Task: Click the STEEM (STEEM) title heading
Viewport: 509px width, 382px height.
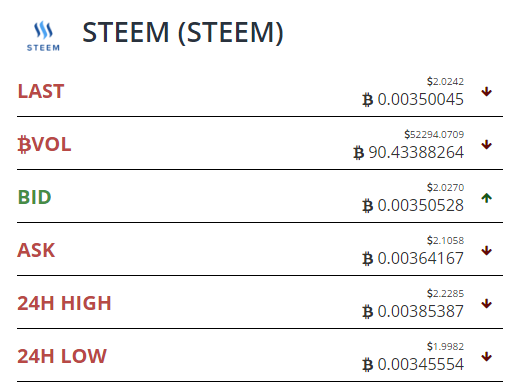Action: 183,33
